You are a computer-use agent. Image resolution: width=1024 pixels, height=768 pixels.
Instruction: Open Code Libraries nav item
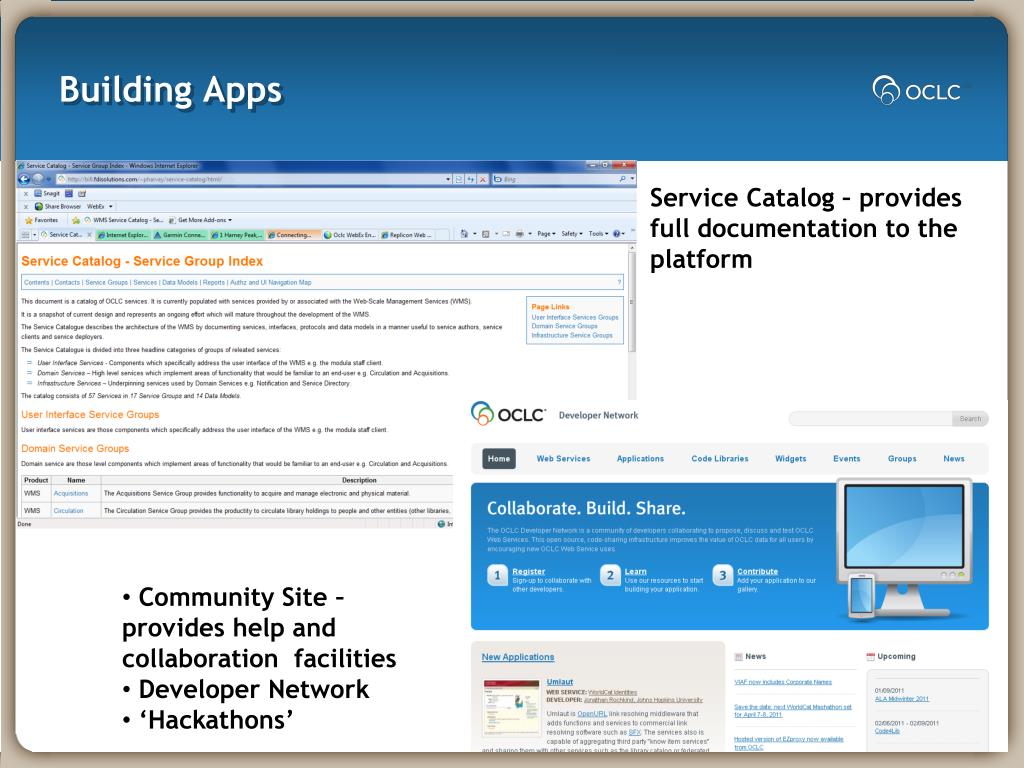[720, 458]
